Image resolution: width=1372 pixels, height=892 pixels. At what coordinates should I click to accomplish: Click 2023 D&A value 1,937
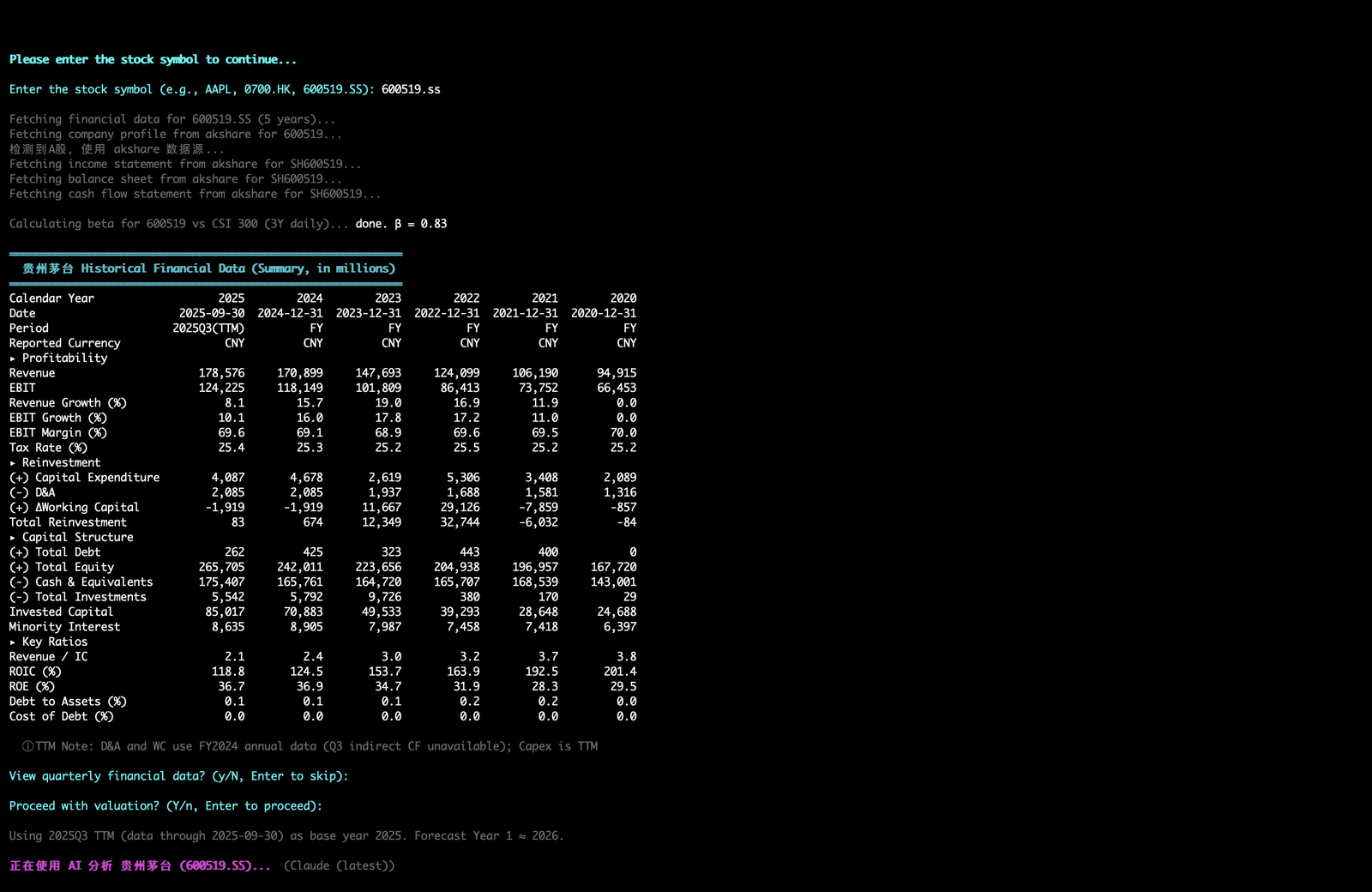(385, 492)
